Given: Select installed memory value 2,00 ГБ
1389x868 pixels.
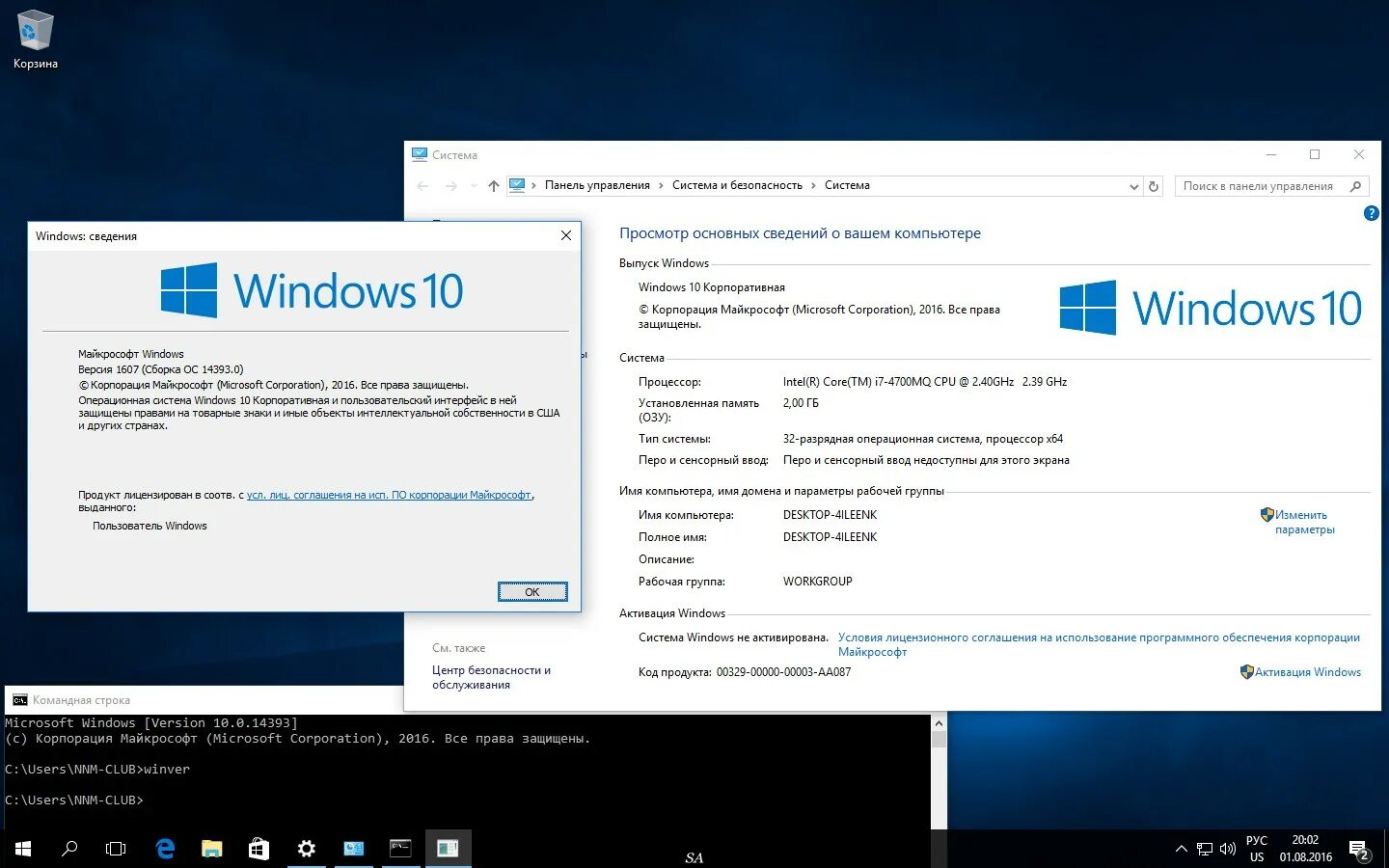Looking at the screenshot, I should pos(801,403).
